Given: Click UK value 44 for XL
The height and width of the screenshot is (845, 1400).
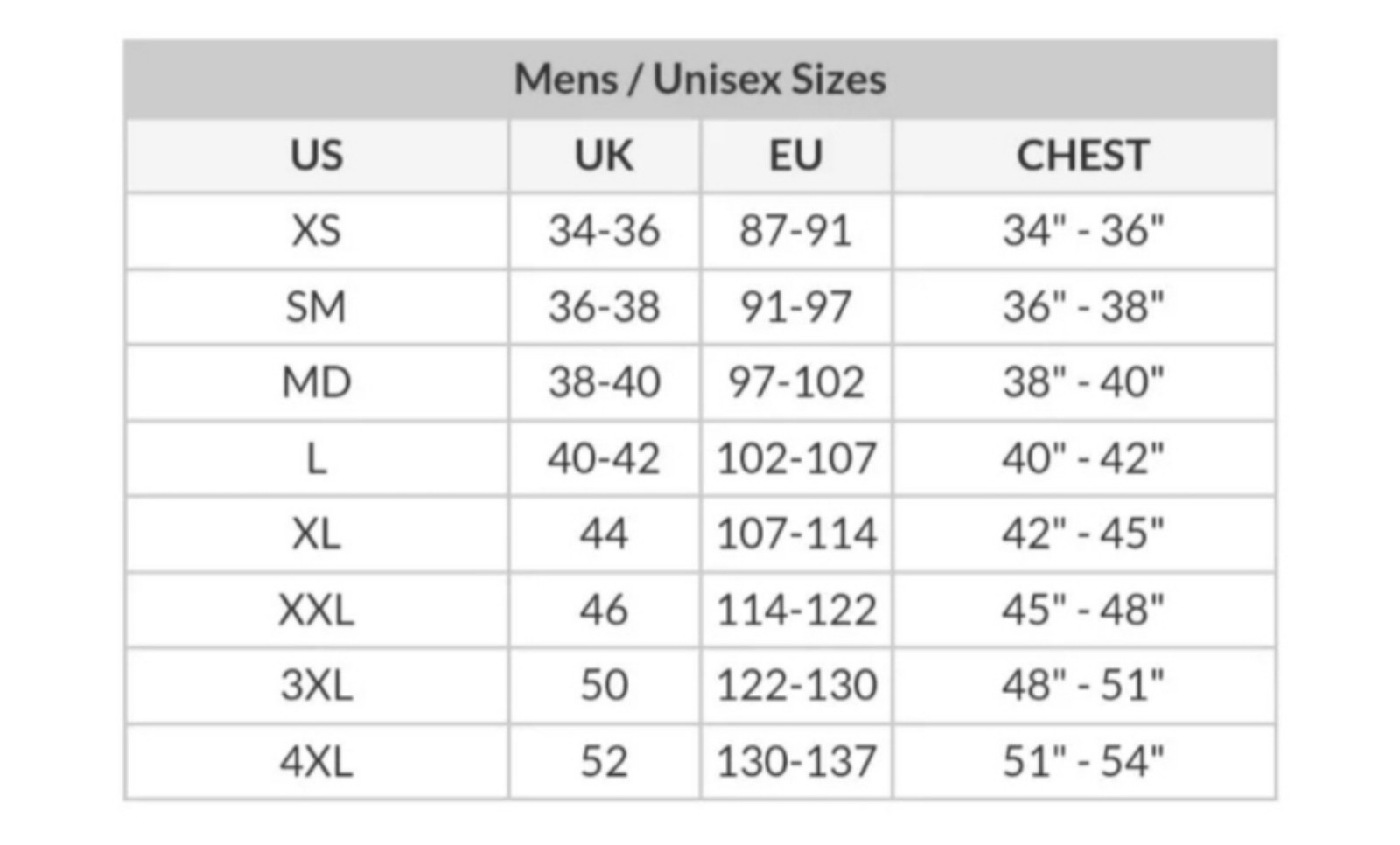Looking at the screenshot, I should point(604,534).
